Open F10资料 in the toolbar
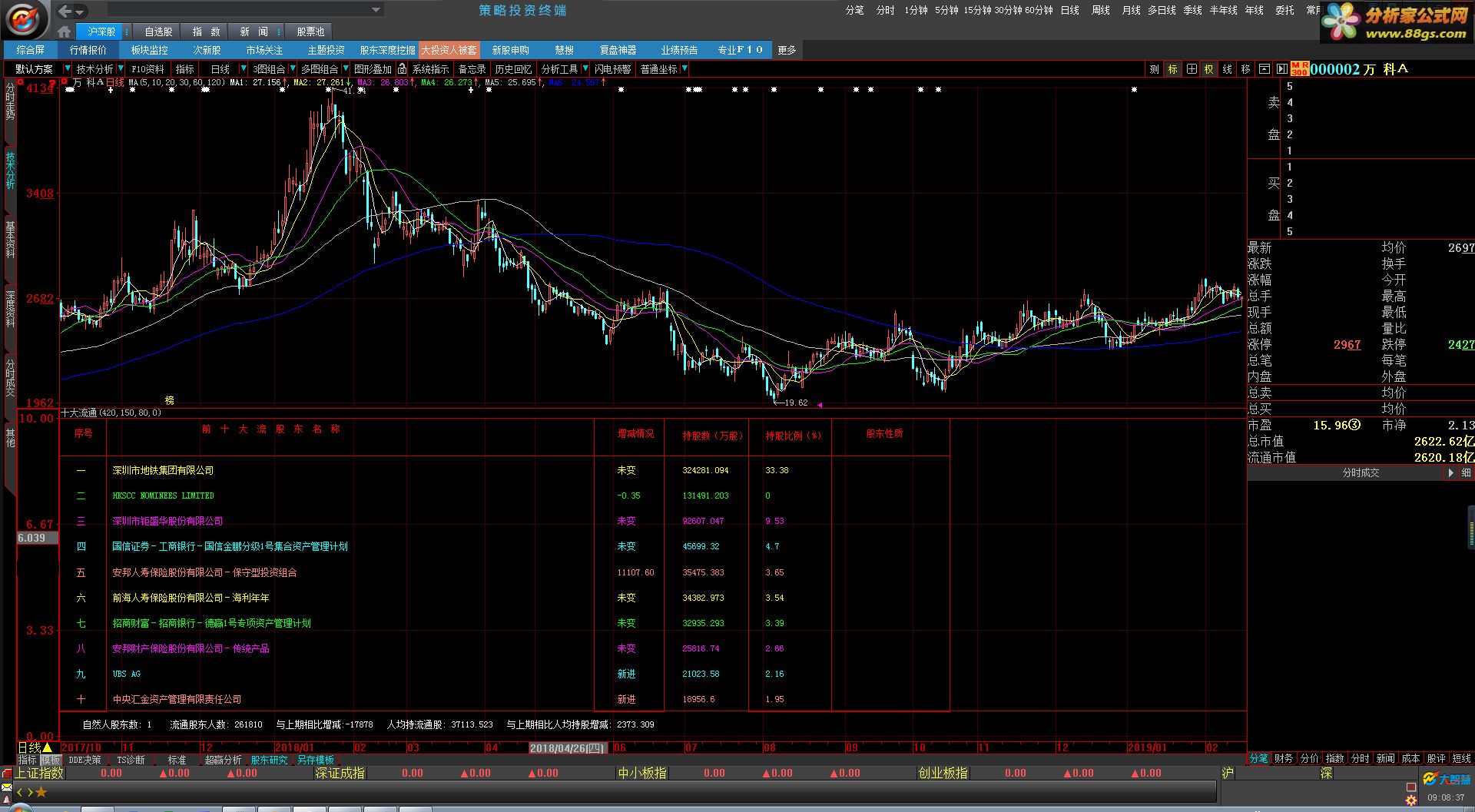 coord(147,69)
